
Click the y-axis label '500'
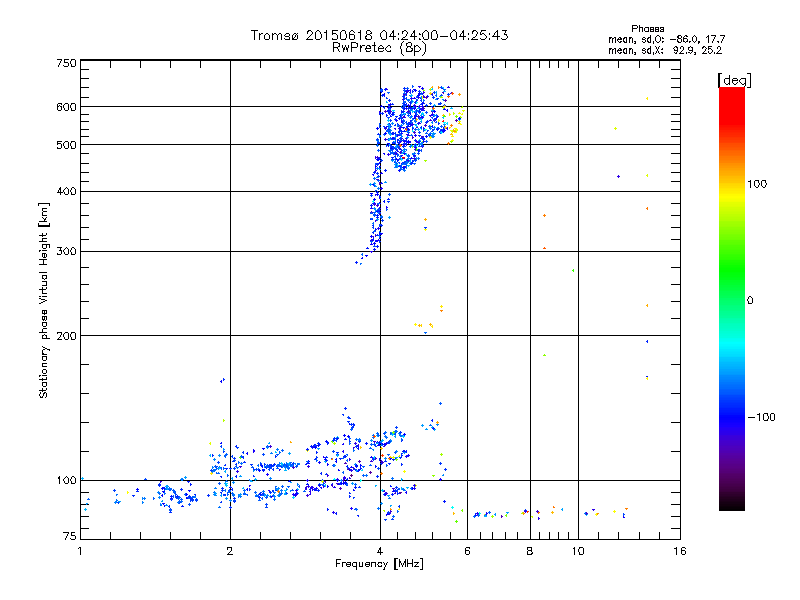click(x=67, y=145)
